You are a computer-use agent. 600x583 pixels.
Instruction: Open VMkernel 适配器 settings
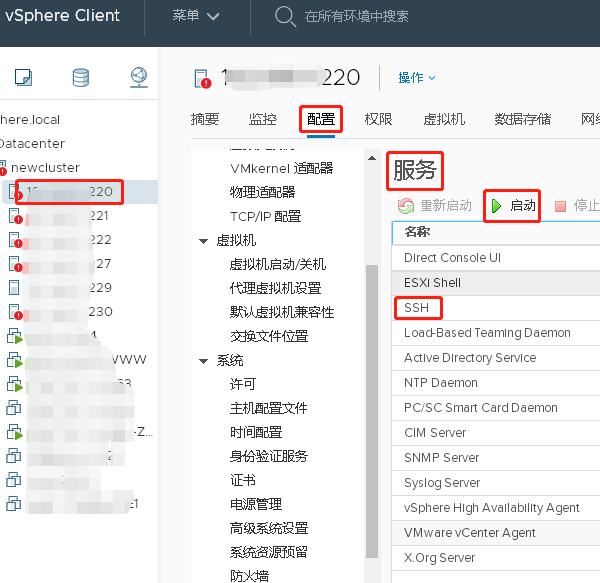click(281, 168)
